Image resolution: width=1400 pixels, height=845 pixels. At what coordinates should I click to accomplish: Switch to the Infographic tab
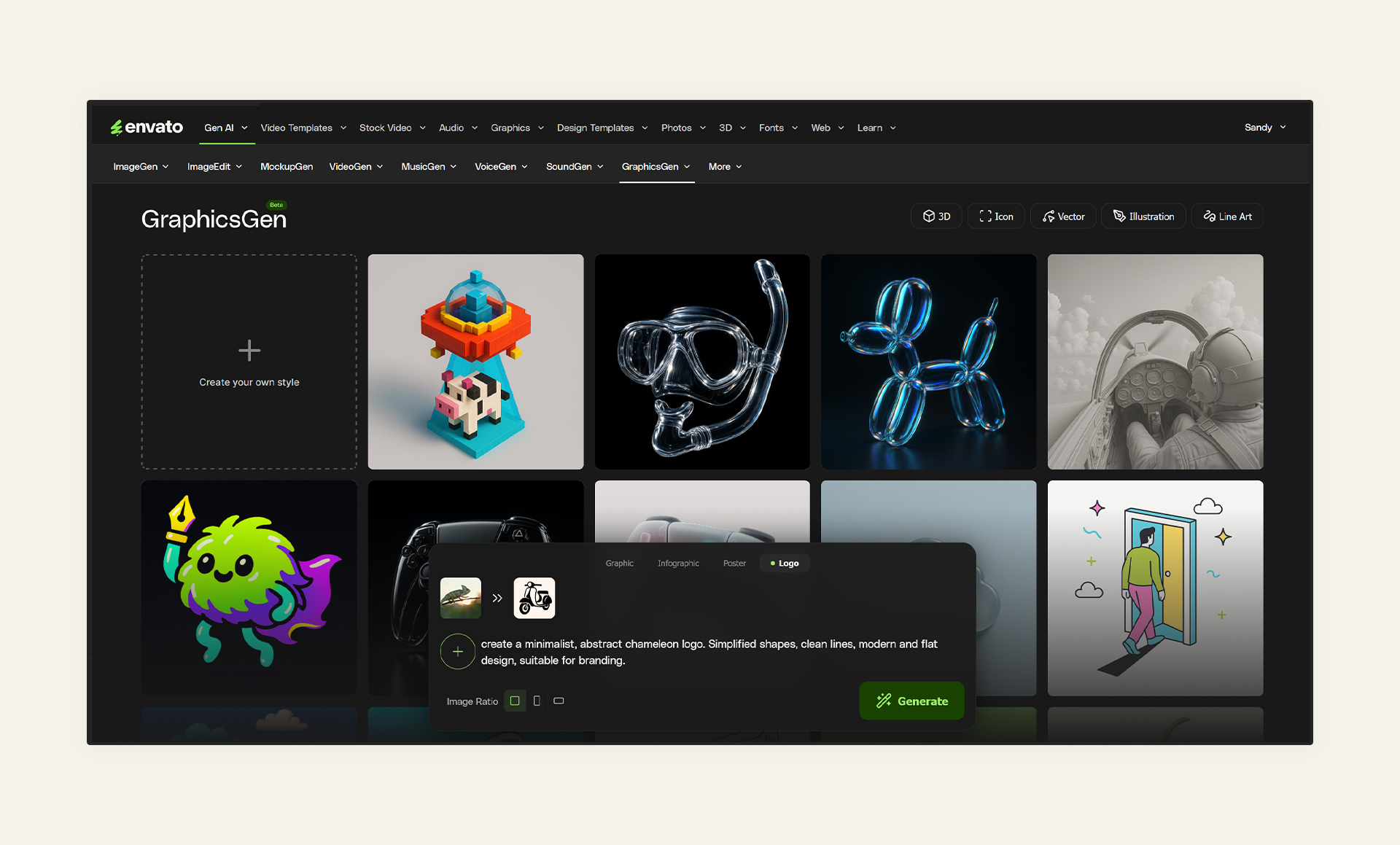tap(678, 564)
